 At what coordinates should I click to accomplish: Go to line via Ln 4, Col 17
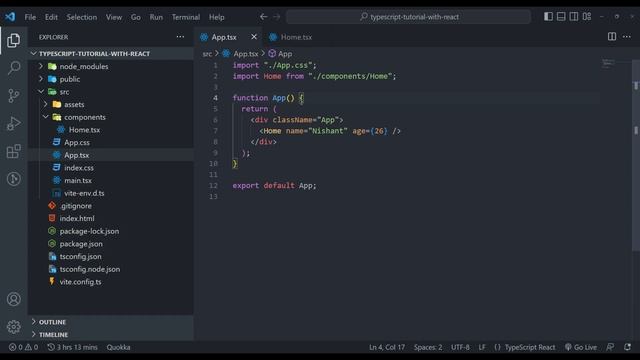pyautogui.click(x=387, y=347)
